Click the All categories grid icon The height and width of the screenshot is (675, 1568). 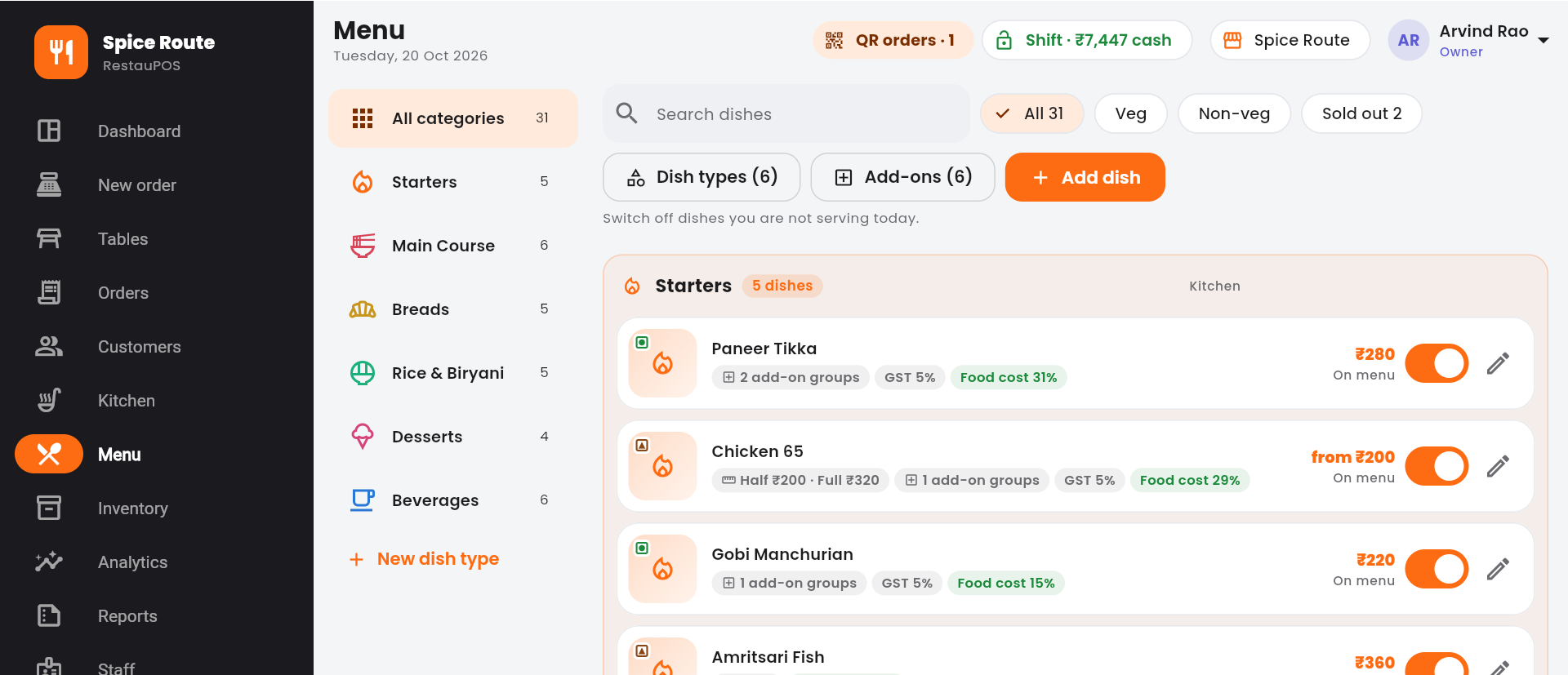pos(363,118)
